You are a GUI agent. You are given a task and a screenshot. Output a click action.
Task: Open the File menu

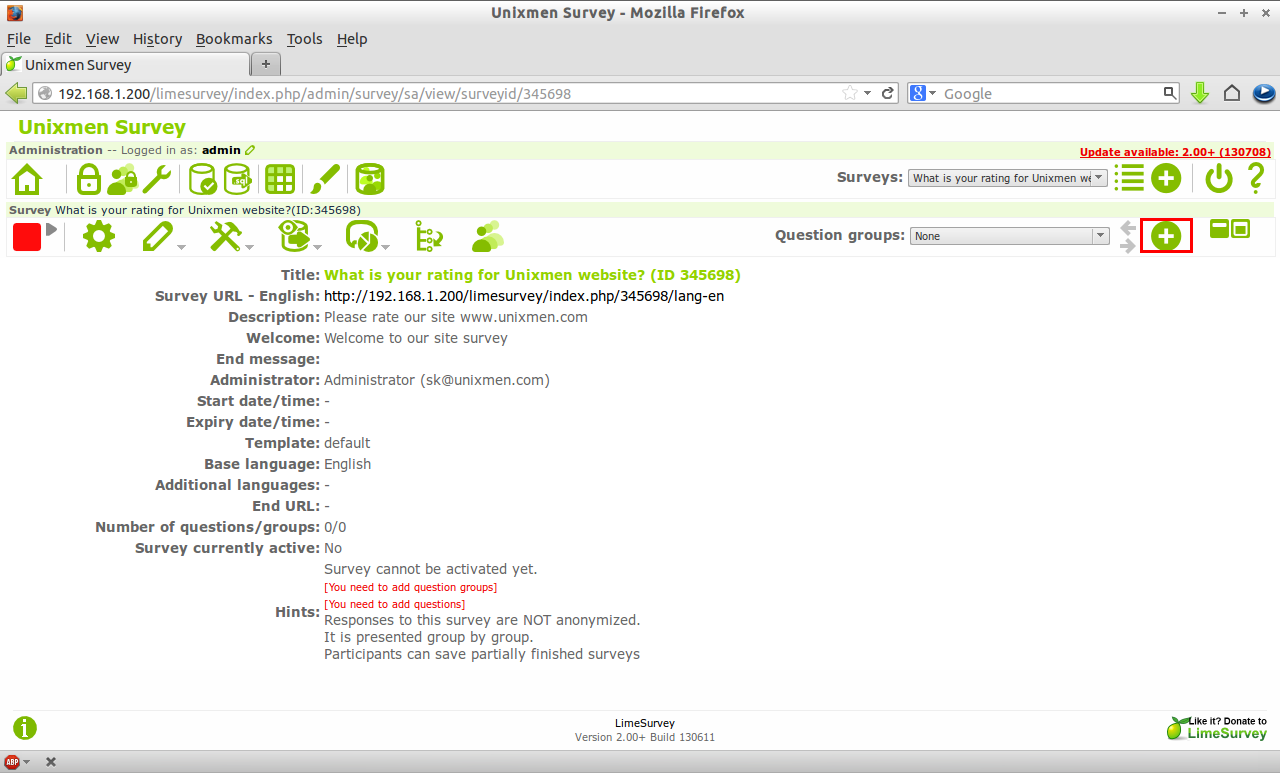[19, 39]
